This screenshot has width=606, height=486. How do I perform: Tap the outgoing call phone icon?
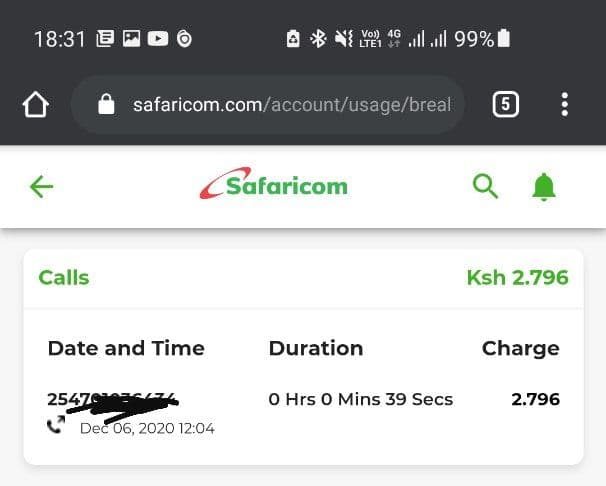coord(56,425)
